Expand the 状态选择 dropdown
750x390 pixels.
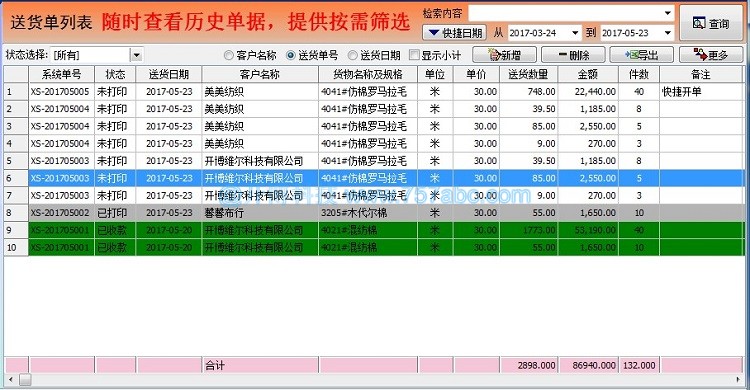click(x=137, y=55)
